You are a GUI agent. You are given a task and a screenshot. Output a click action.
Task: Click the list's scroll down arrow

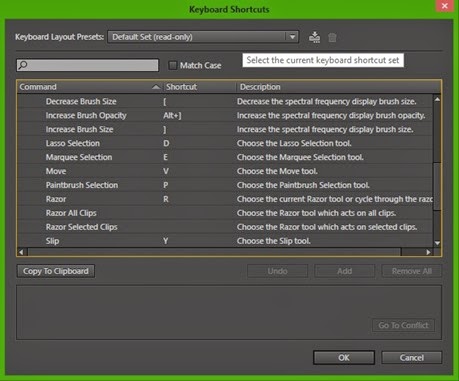pyautogui.click(x=437, y=243)
